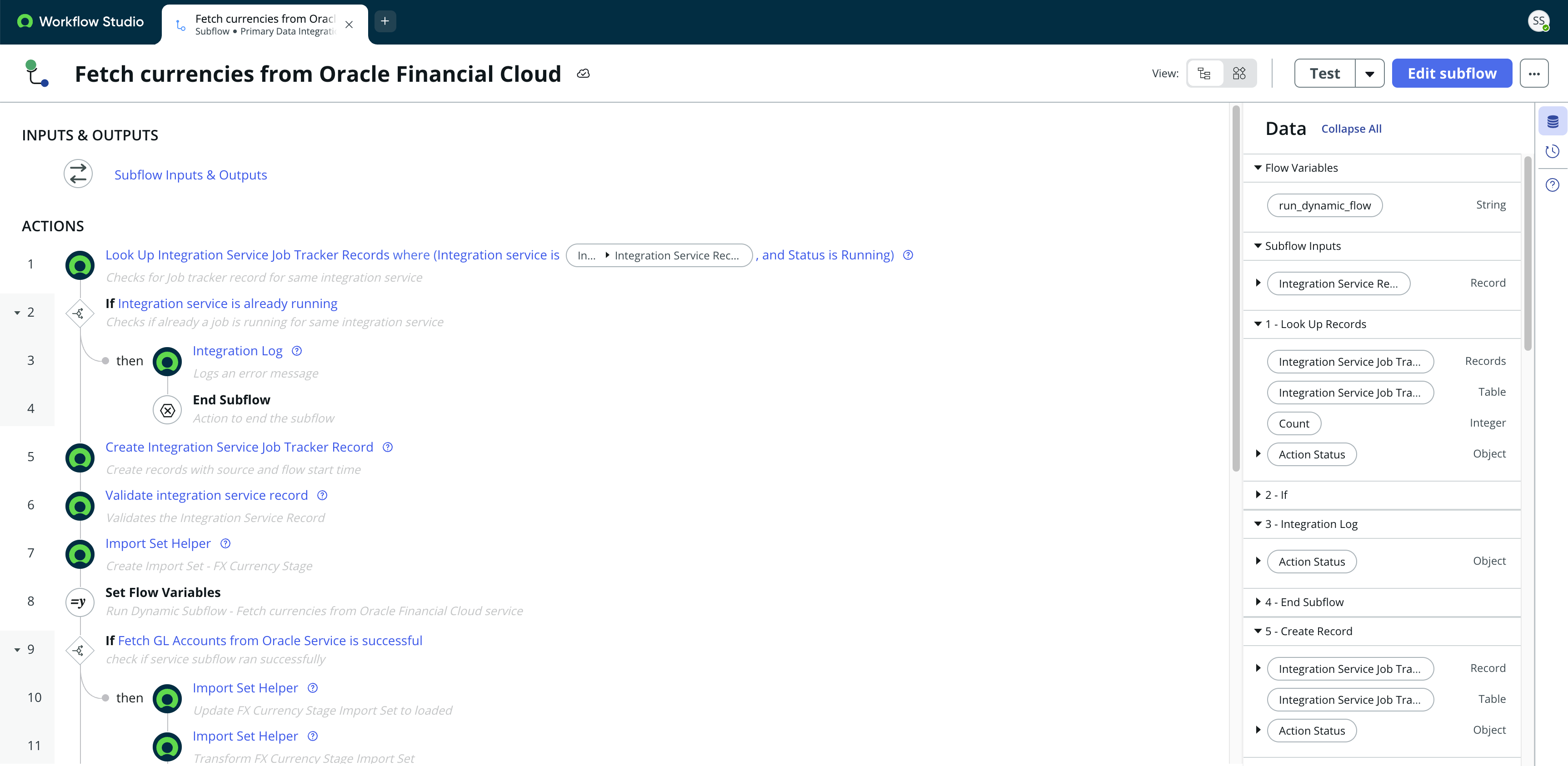The image size is (1568, 766).
Task: Open help for step 11 Import Set Helper
Action: pos(312,736)
